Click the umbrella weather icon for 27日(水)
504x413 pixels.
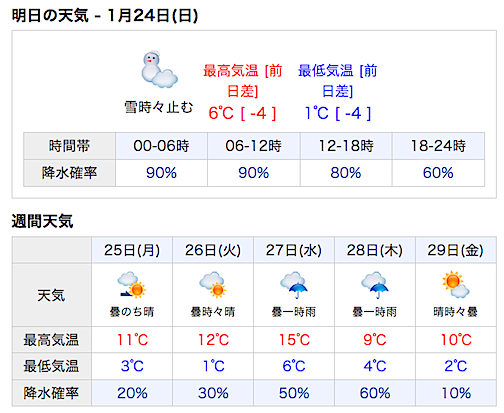pos(294,285)
